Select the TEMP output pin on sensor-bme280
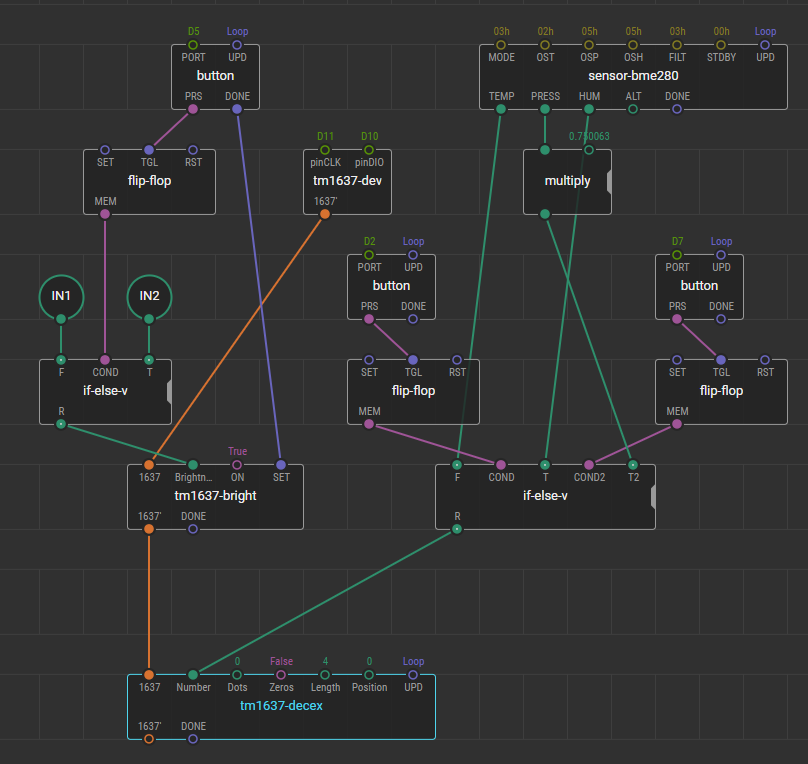Viewport: 808px width, 764px height. click(501, 109)
